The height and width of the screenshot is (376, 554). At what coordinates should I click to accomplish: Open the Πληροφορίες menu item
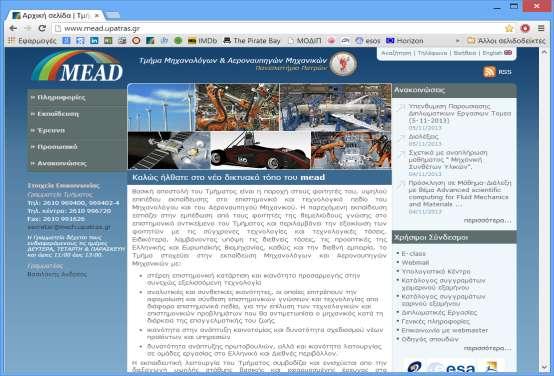77,98
